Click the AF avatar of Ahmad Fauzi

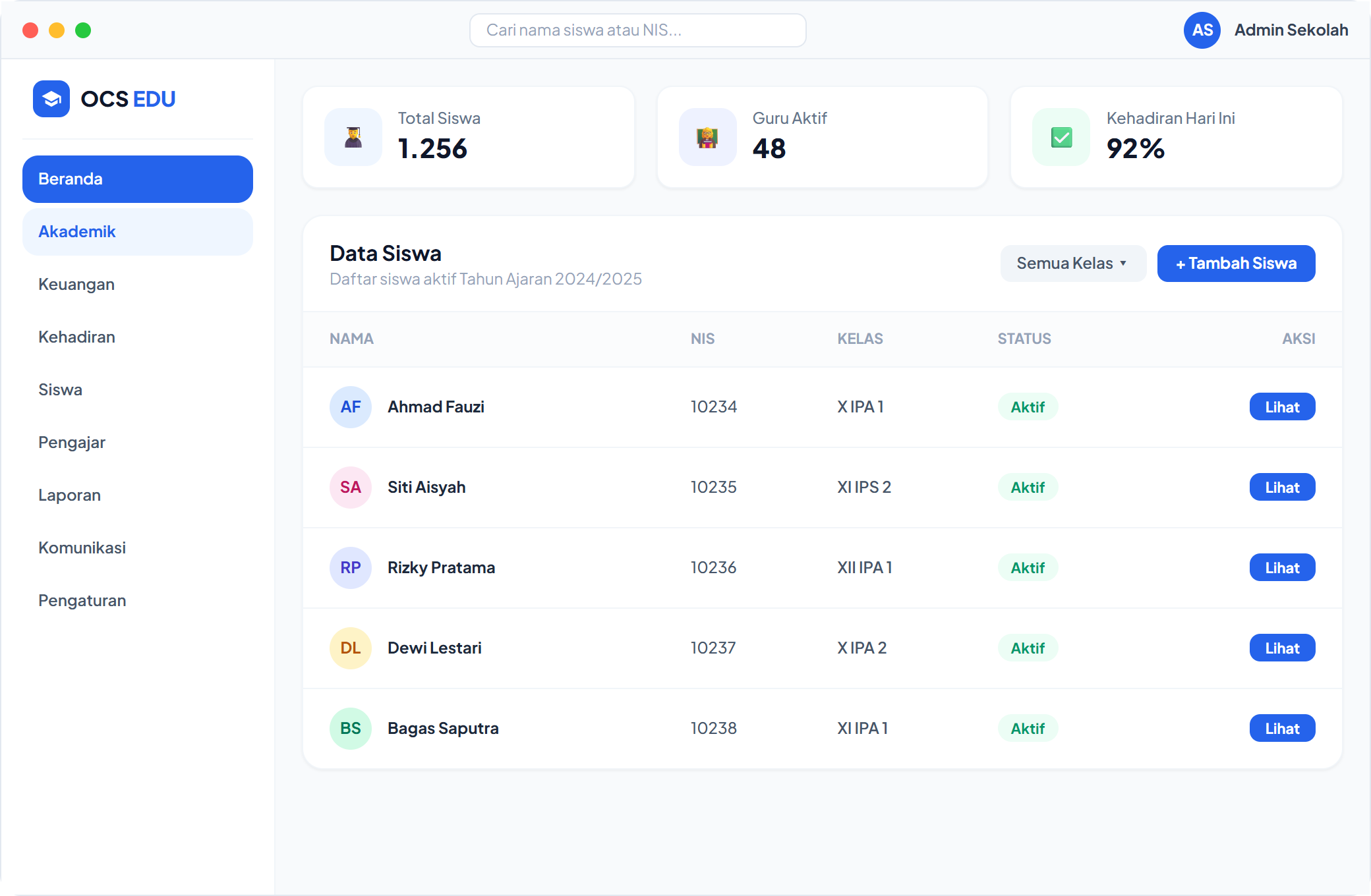tap(351, 407)
